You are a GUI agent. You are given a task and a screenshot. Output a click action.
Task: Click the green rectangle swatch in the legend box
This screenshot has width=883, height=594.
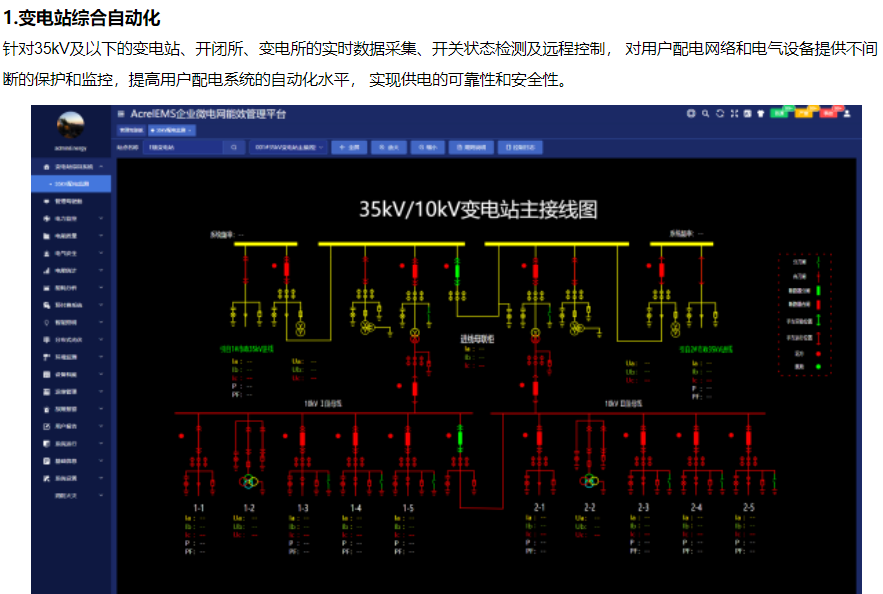click(x=818, y=291)
